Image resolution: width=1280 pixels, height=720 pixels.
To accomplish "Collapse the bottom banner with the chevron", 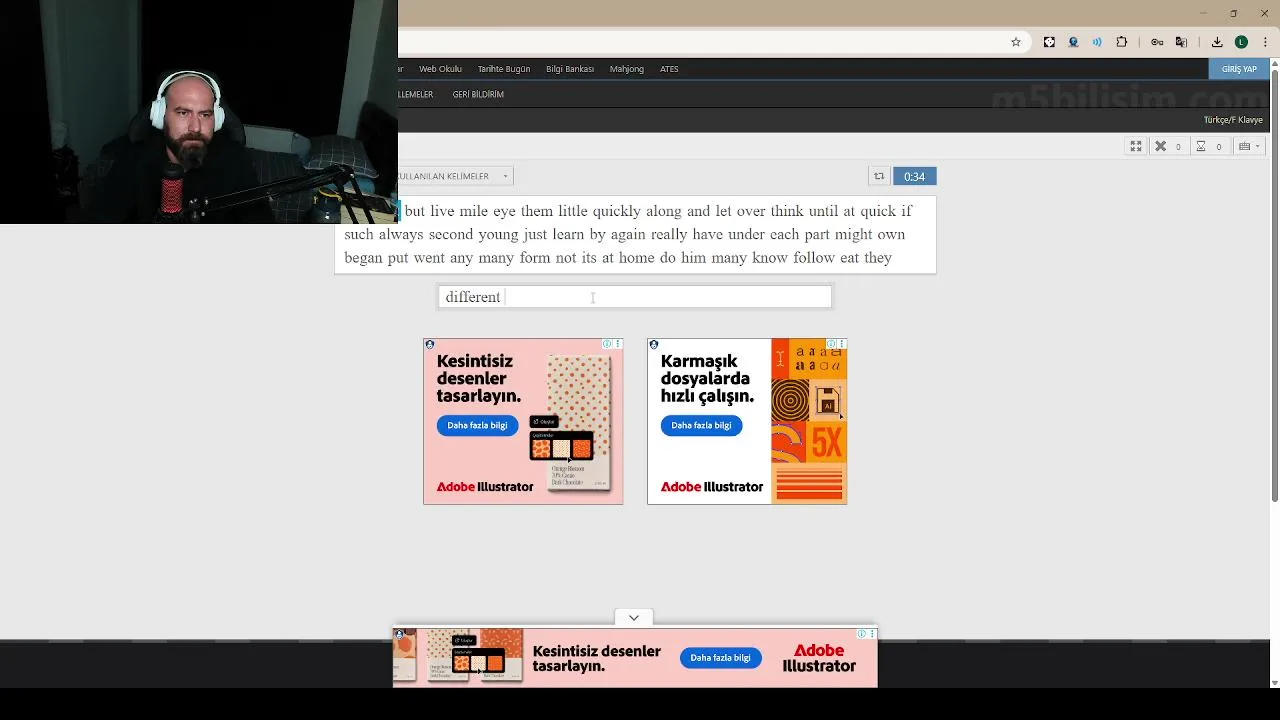I will point(634,617).
